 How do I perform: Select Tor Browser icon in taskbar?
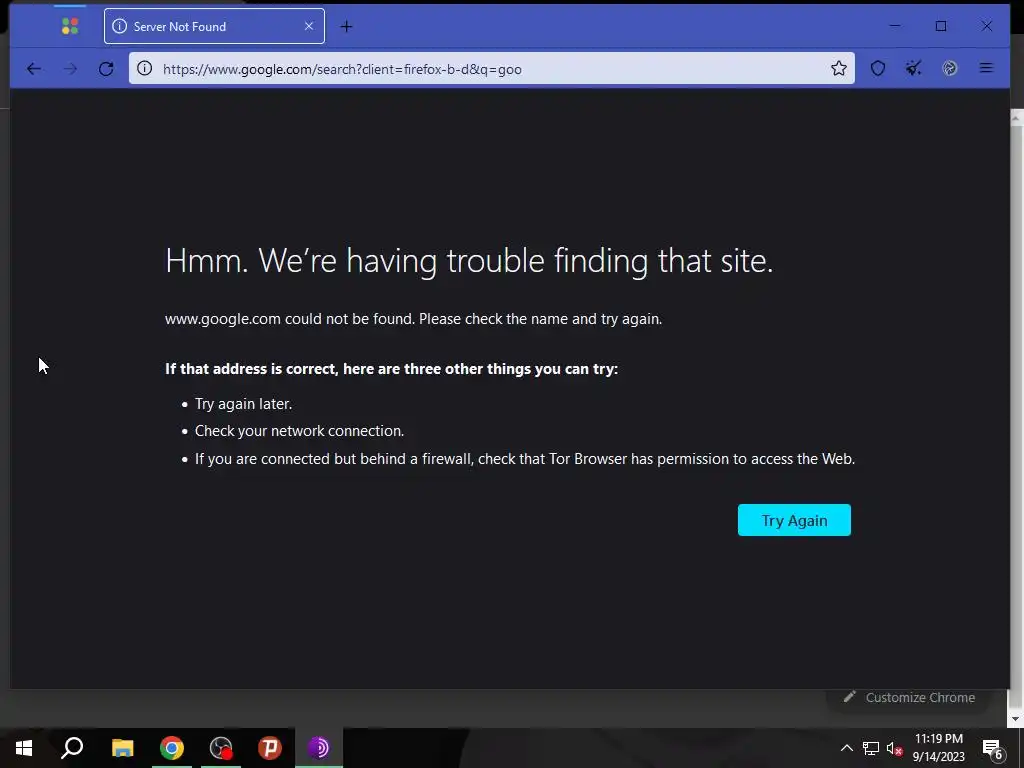pos(319,748)
